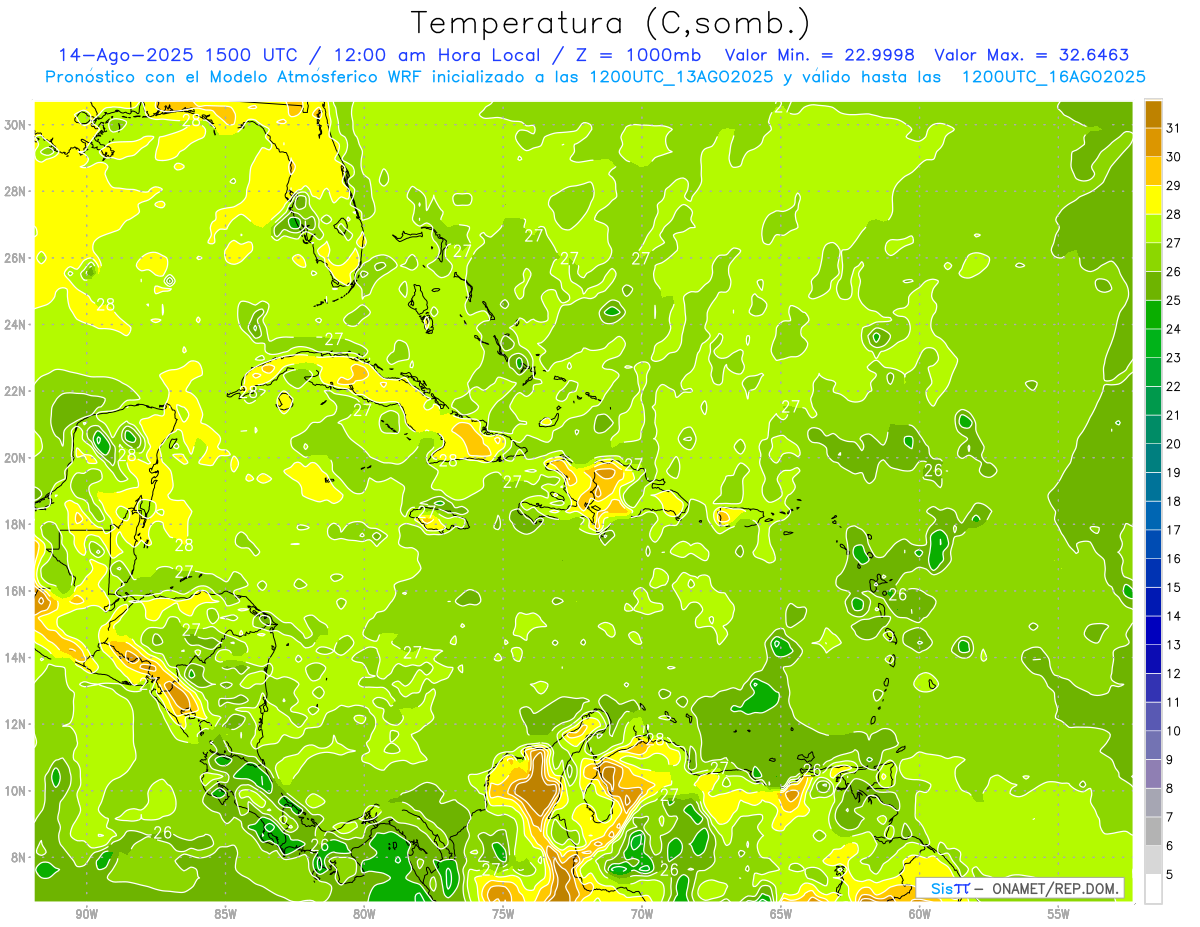1200x927 pixels.
Task: Click the "8" label on the color scale
Action: 1171,788
